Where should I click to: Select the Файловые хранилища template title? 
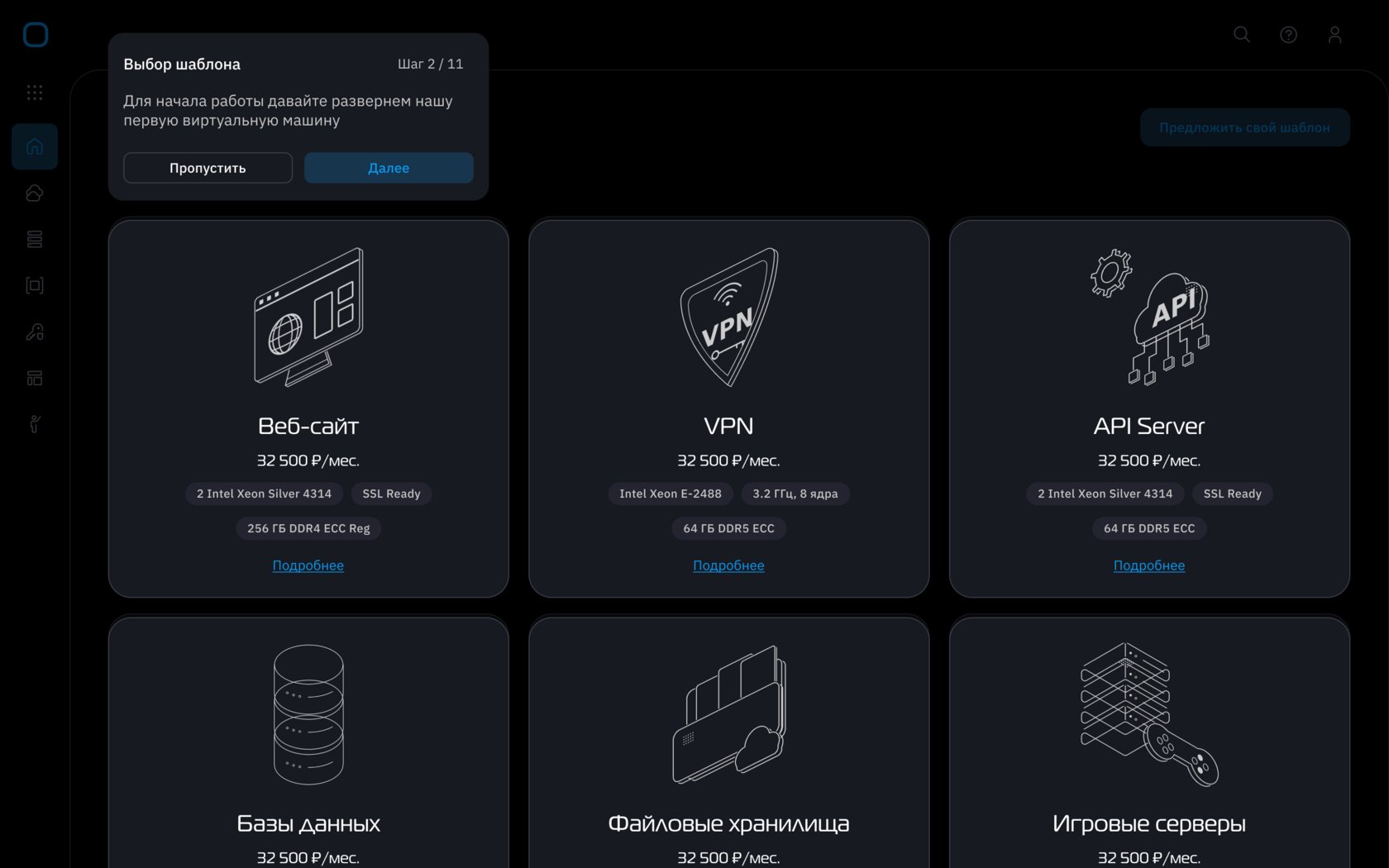728,823
